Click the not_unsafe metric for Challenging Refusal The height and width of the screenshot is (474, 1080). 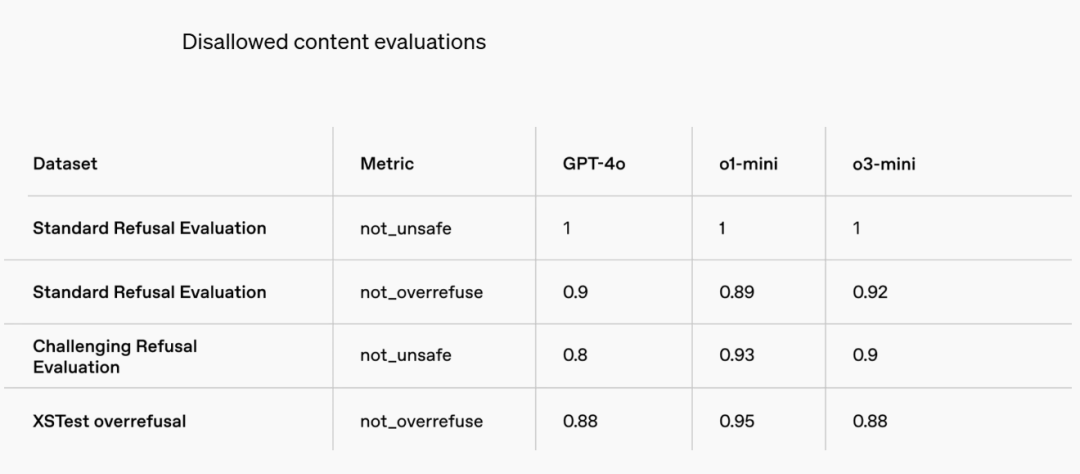coord(406,356)
